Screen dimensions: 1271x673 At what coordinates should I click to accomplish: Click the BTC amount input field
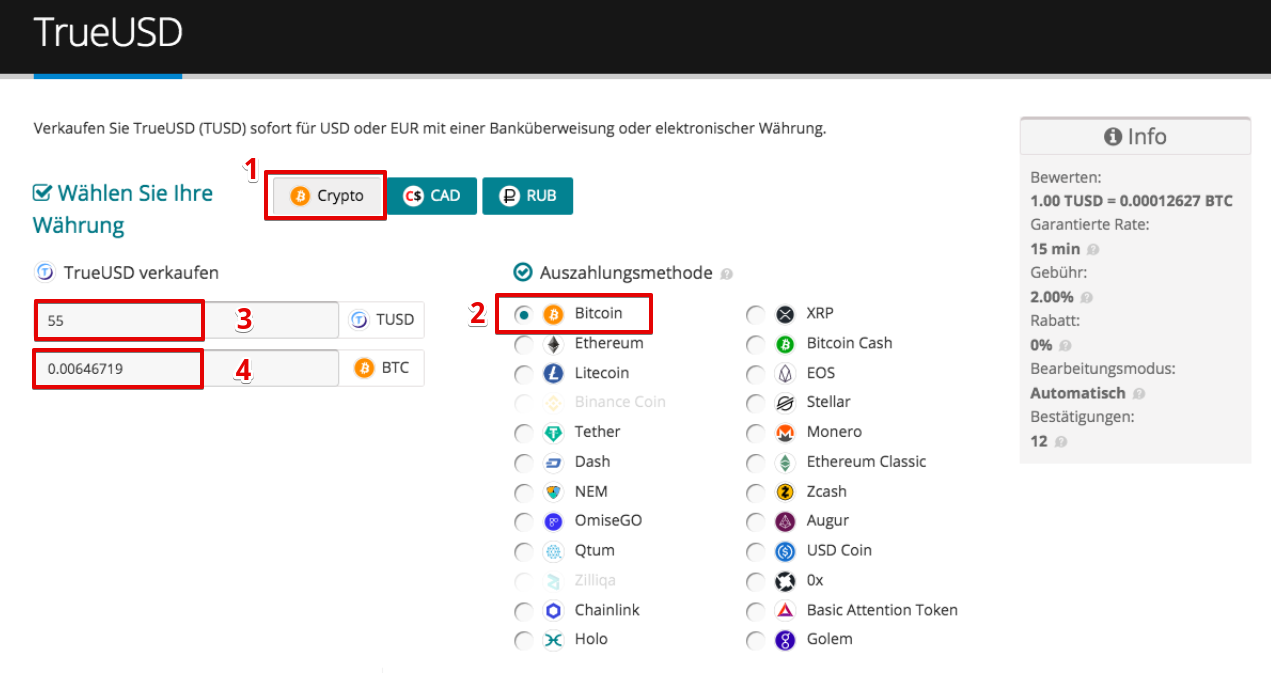pos(187,368)
